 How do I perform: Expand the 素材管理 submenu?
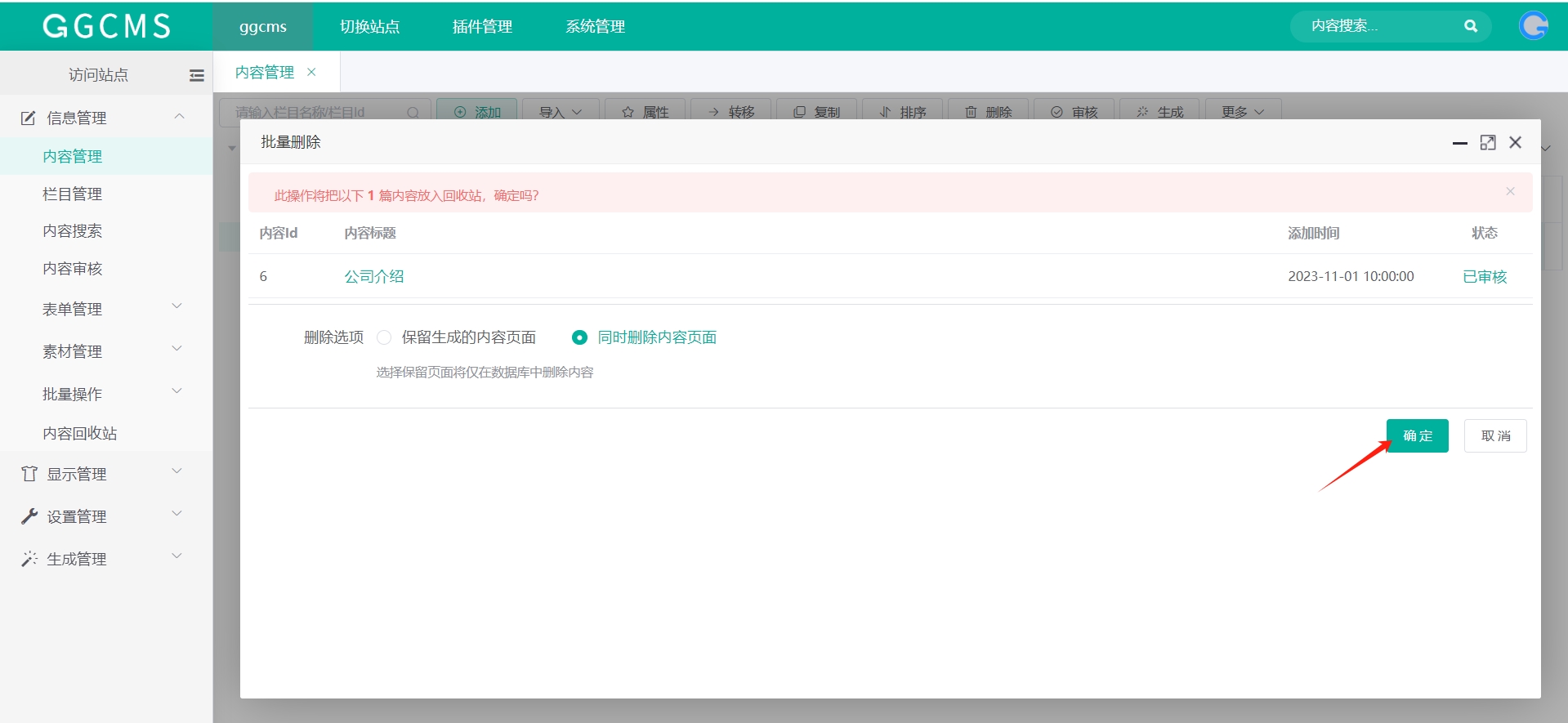tap(176, 349)
